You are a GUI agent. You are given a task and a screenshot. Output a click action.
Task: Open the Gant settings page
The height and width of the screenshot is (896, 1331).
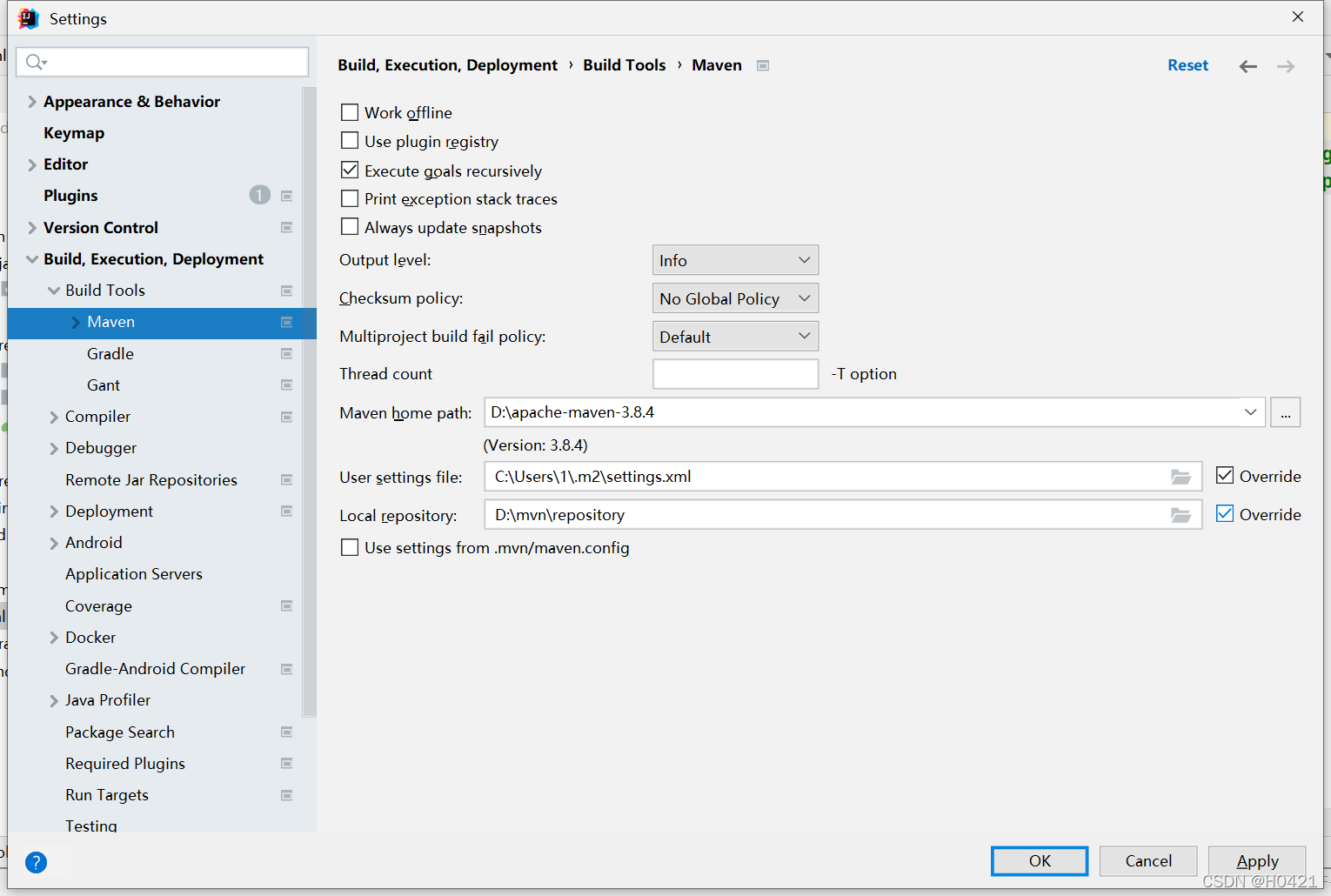point(104,384)
